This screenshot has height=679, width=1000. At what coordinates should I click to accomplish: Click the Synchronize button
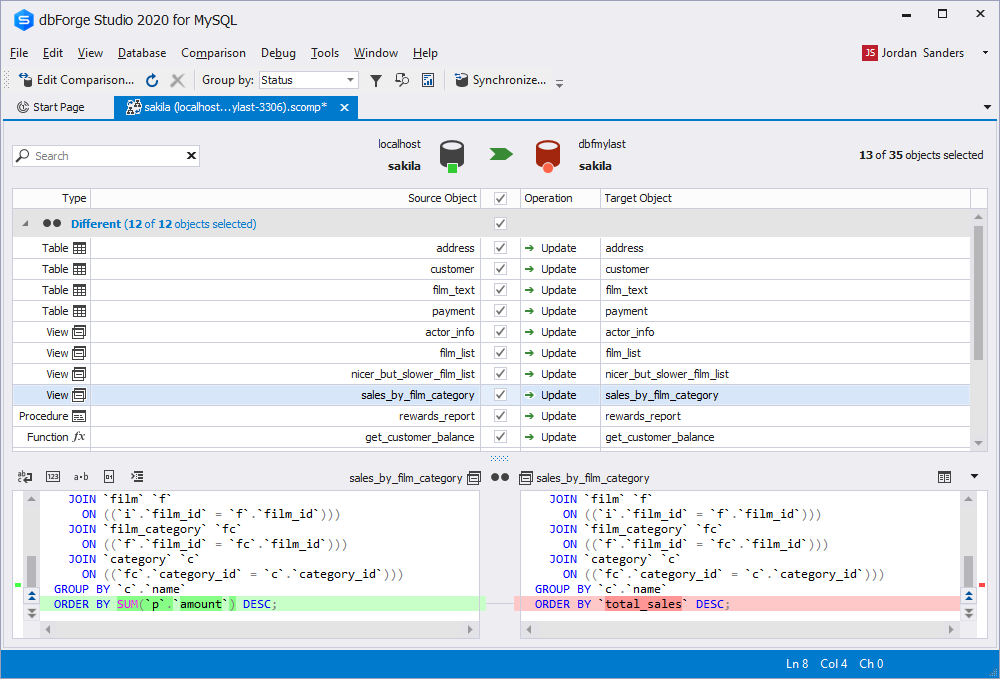(x=501, y=80)
